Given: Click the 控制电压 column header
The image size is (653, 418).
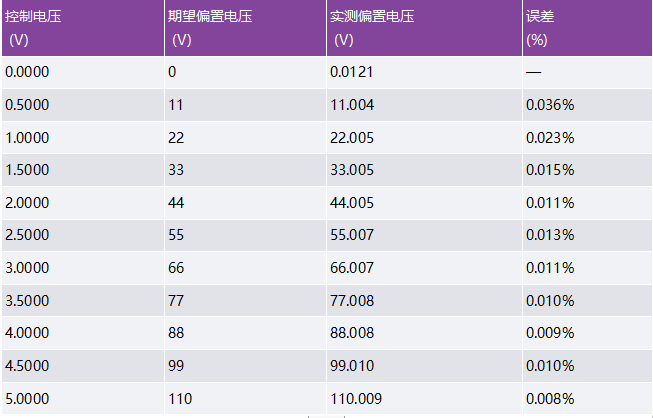Looking at the screenshot, I should tap(34, 17).
